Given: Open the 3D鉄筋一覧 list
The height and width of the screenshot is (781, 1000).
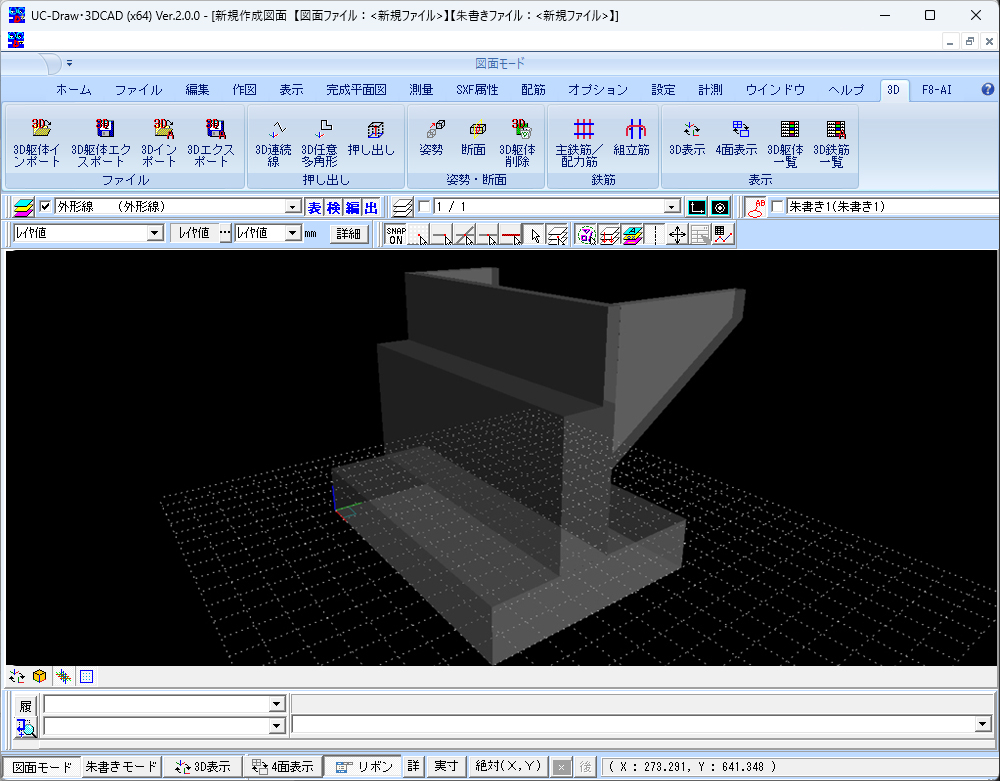Looking at the screenshot, I should [832, 143].
